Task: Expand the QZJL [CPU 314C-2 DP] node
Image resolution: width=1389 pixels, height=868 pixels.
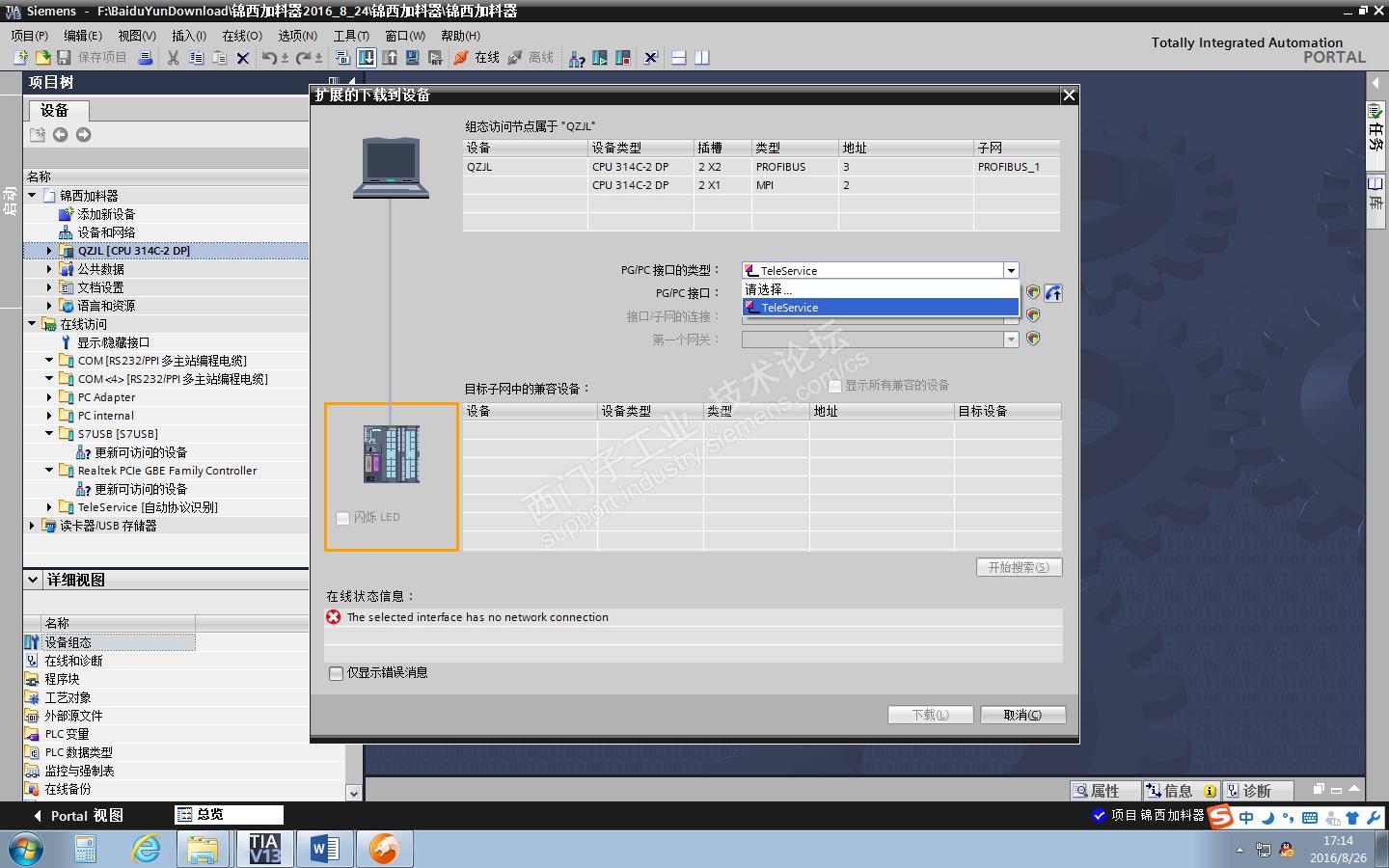Action: (x=49, y=251)
